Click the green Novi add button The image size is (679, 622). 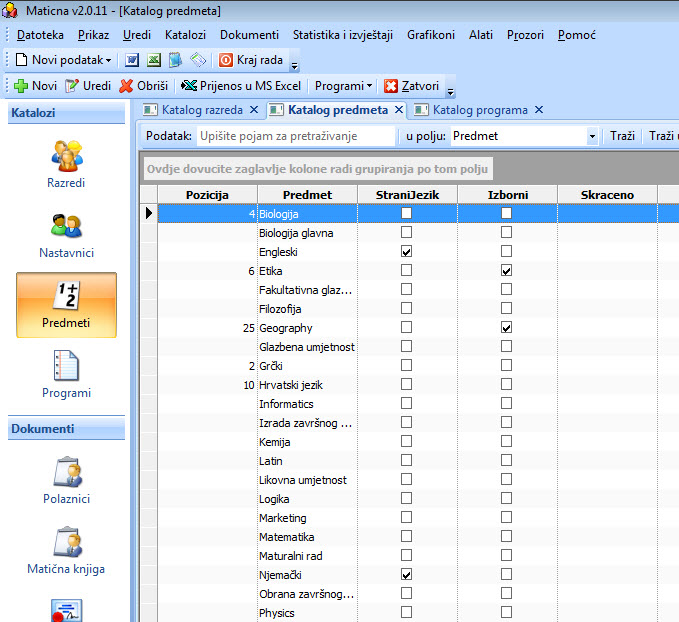[36, 86]
